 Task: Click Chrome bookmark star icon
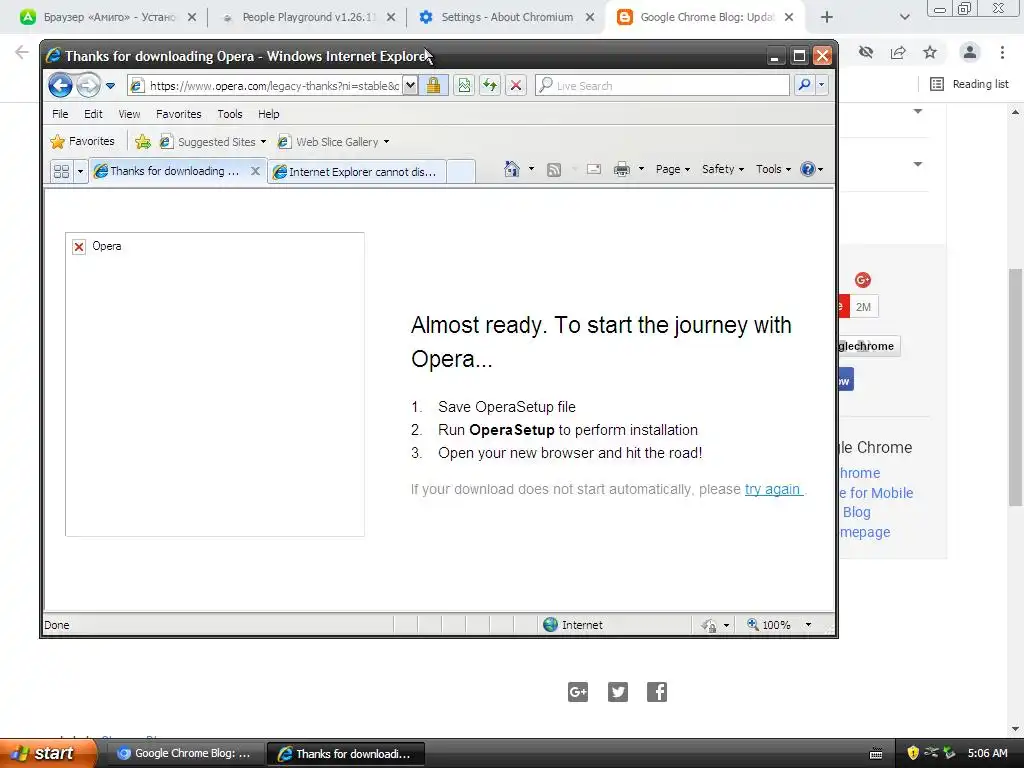(x=930, y=52)
